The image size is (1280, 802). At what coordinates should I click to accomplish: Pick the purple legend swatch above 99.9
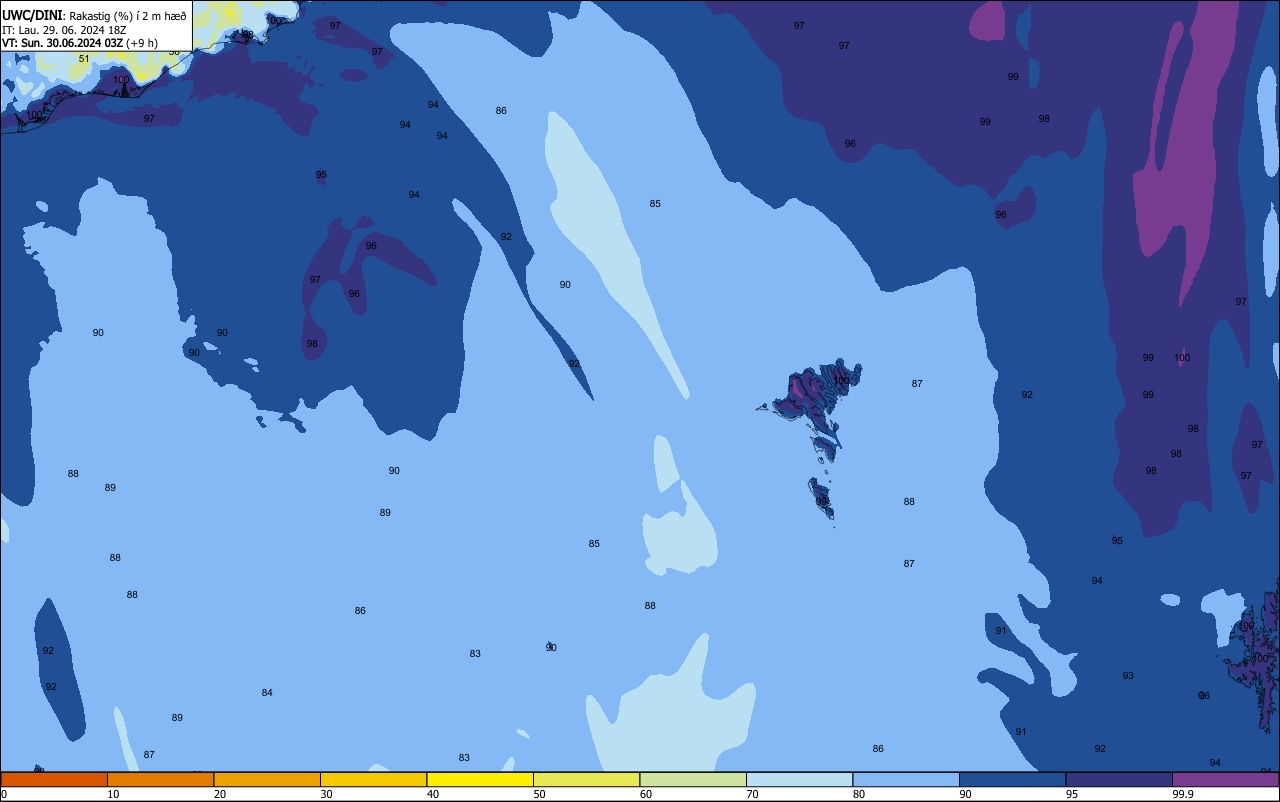pos(1225,779)
